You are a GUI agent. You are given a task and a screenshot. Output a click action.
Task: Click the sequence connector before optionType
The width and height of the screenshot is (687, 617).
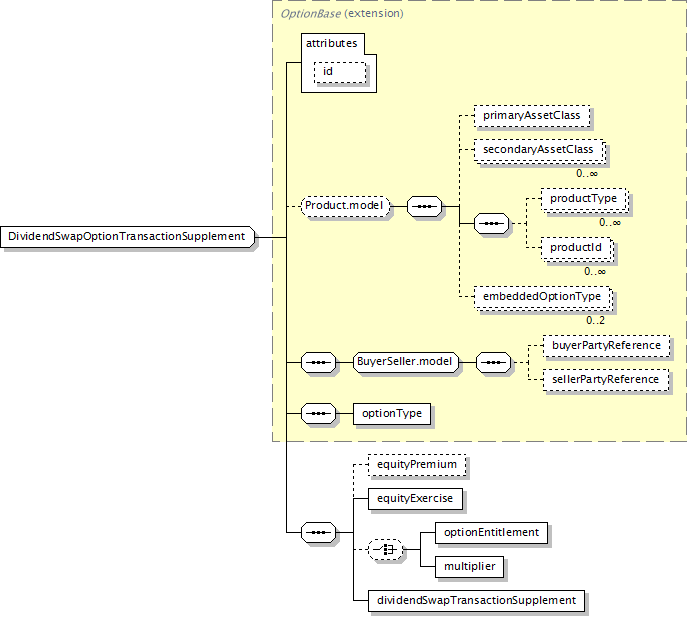click(319, 413)
